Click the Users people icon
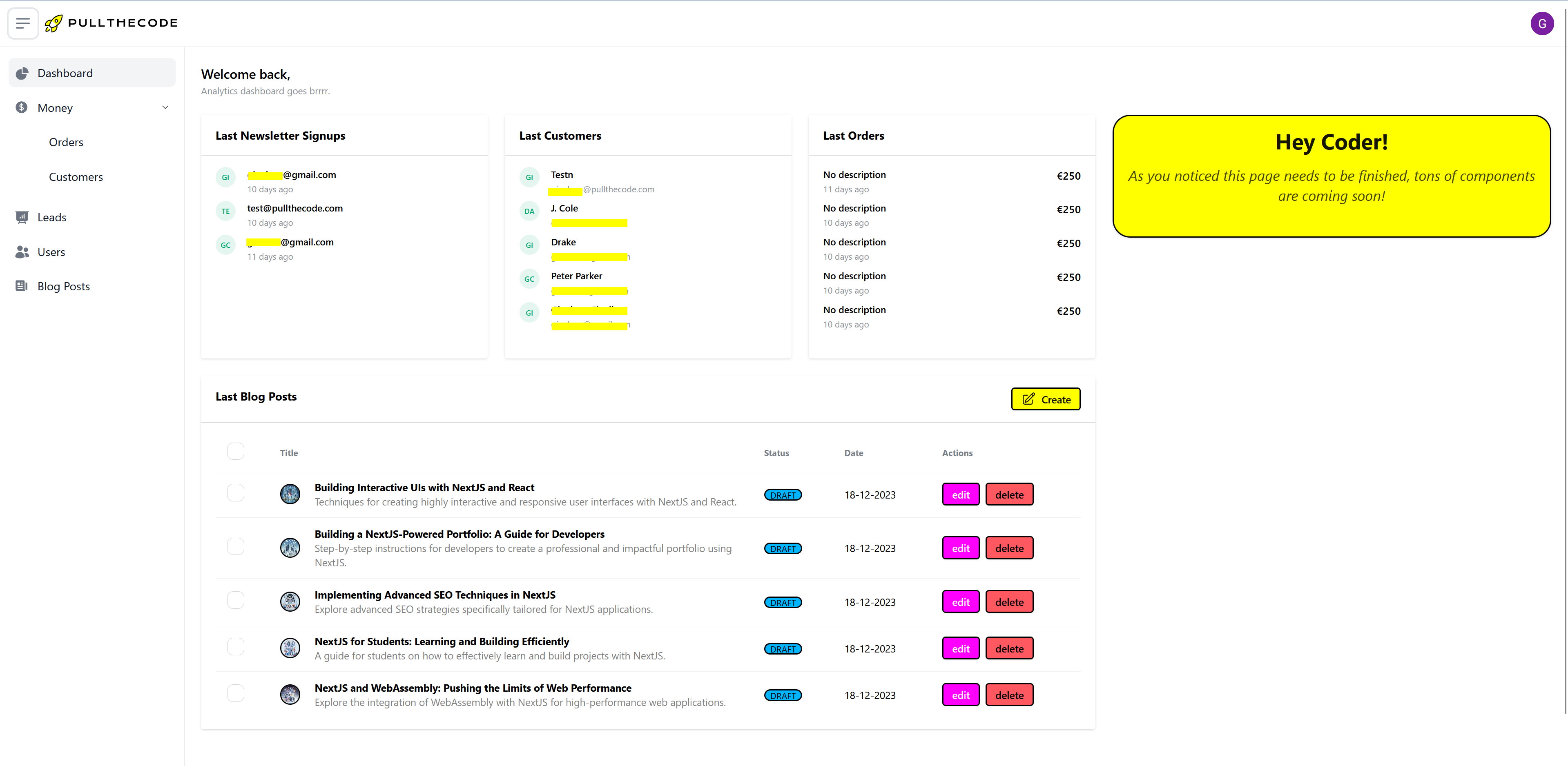 22,252
